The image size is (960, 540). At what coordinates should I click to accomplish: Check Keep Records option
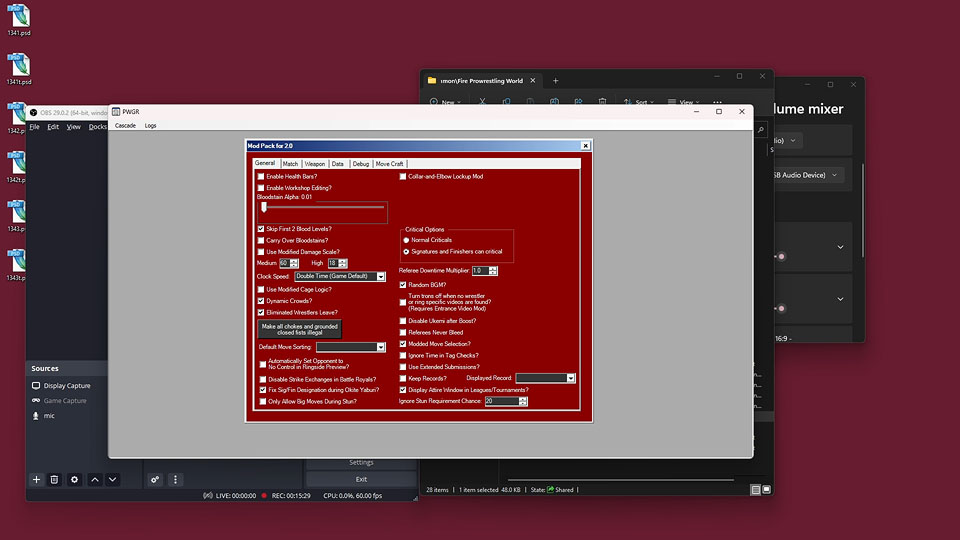point(403,378)
